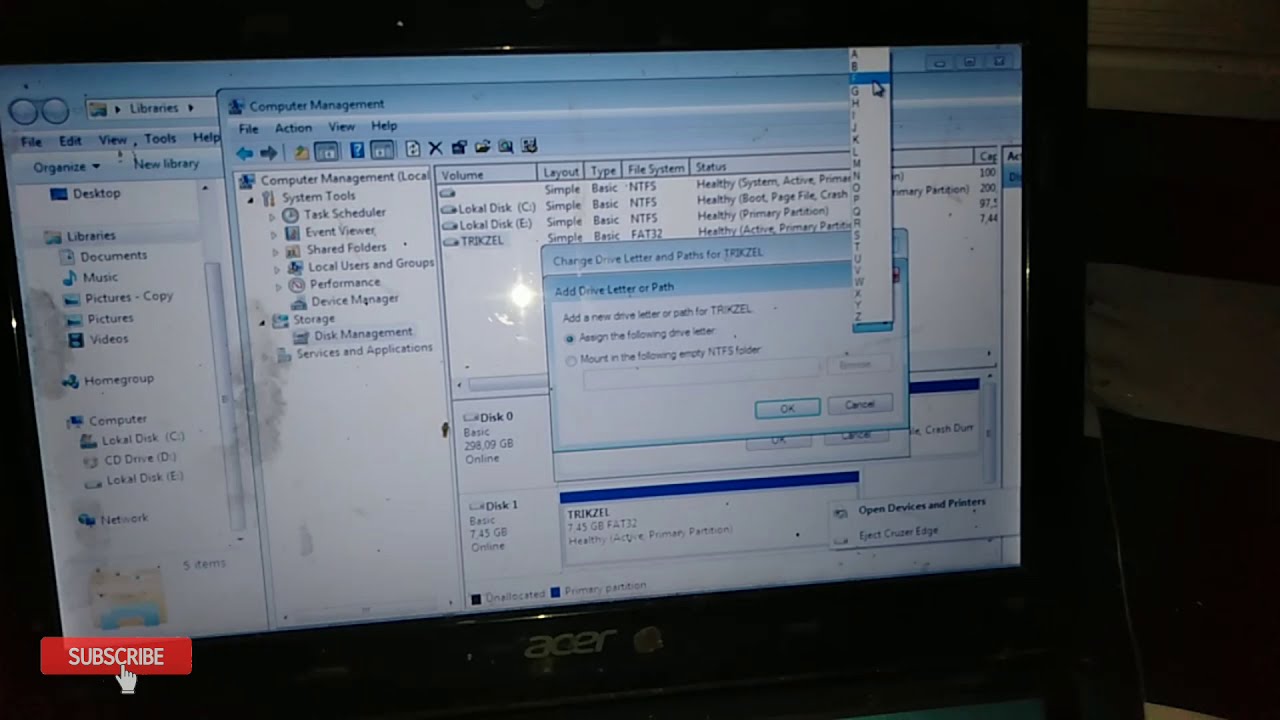Select Event Viewer icon in tree
The width and height of the screenshot is (1280, 720).
coord(292,232)
